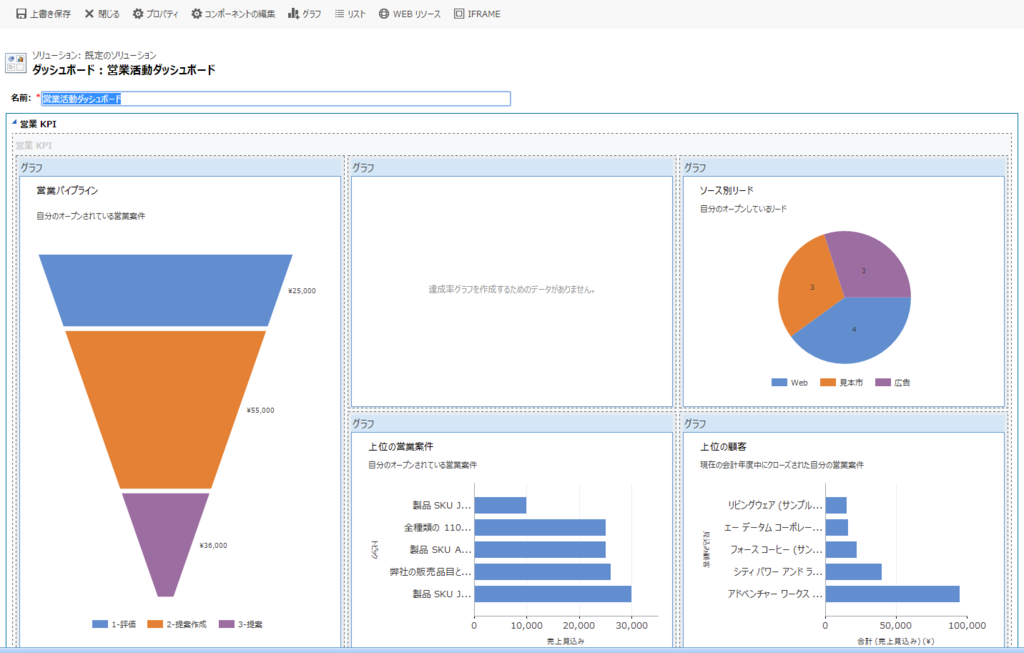
Task: Click the コンポーネントの編集 gear icon
Action: [x=197, y=14]
